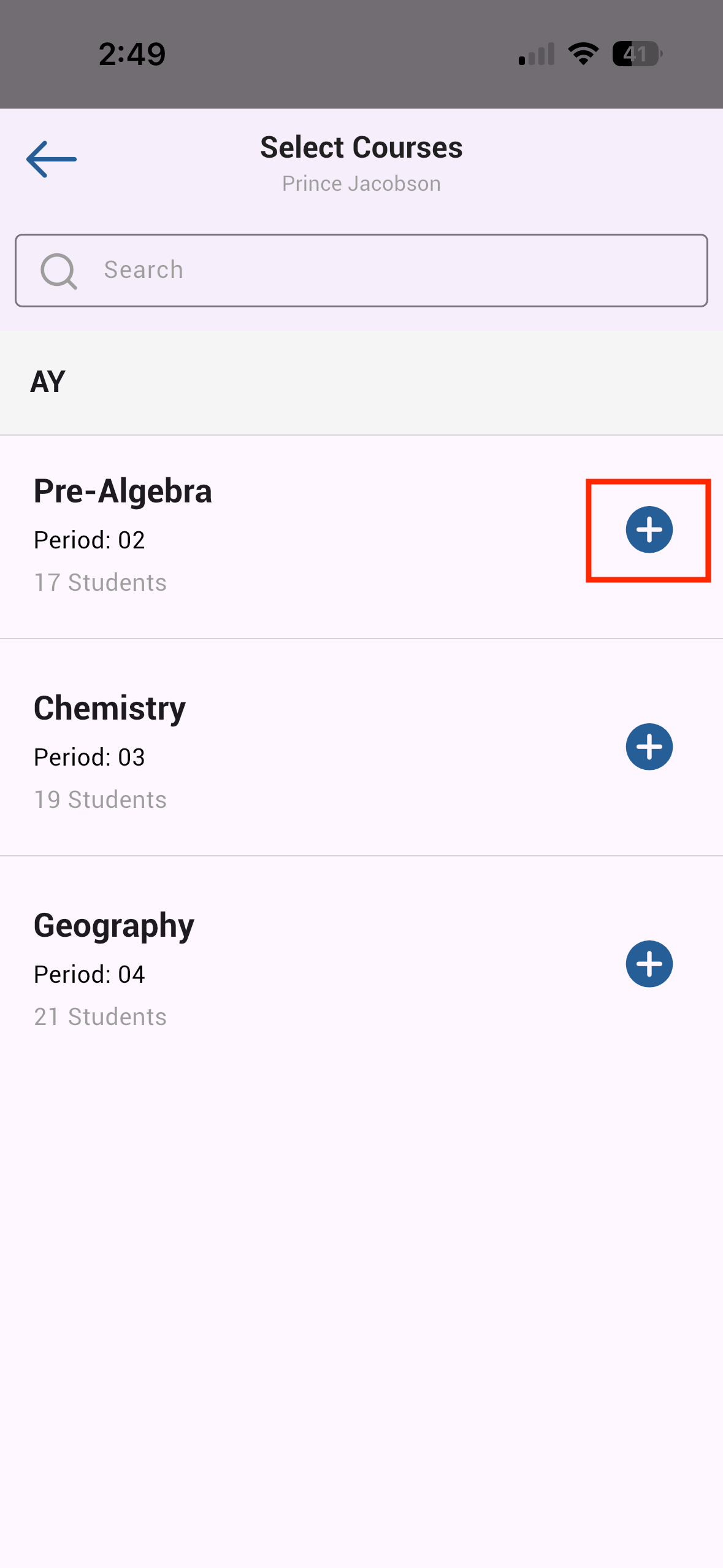This screenshot has height=1568, width=723.
Task: Tap the Wi-Fi status icon
Action: 583,54
